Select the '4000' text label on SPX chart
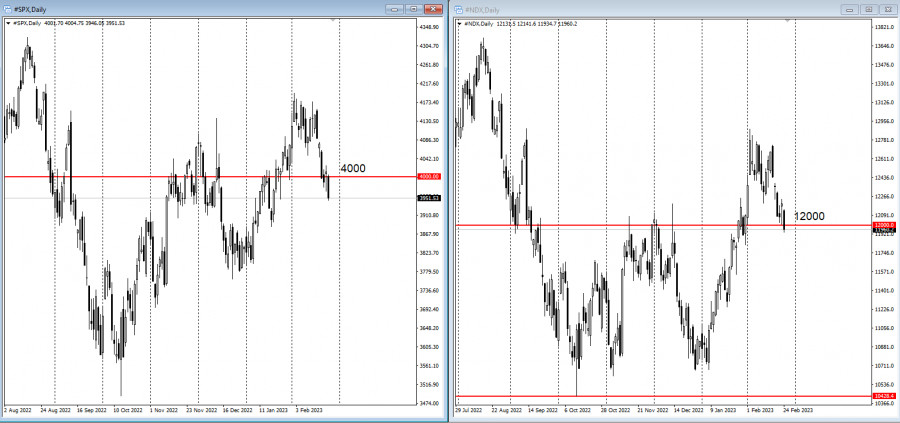 [x=353, y=169]
